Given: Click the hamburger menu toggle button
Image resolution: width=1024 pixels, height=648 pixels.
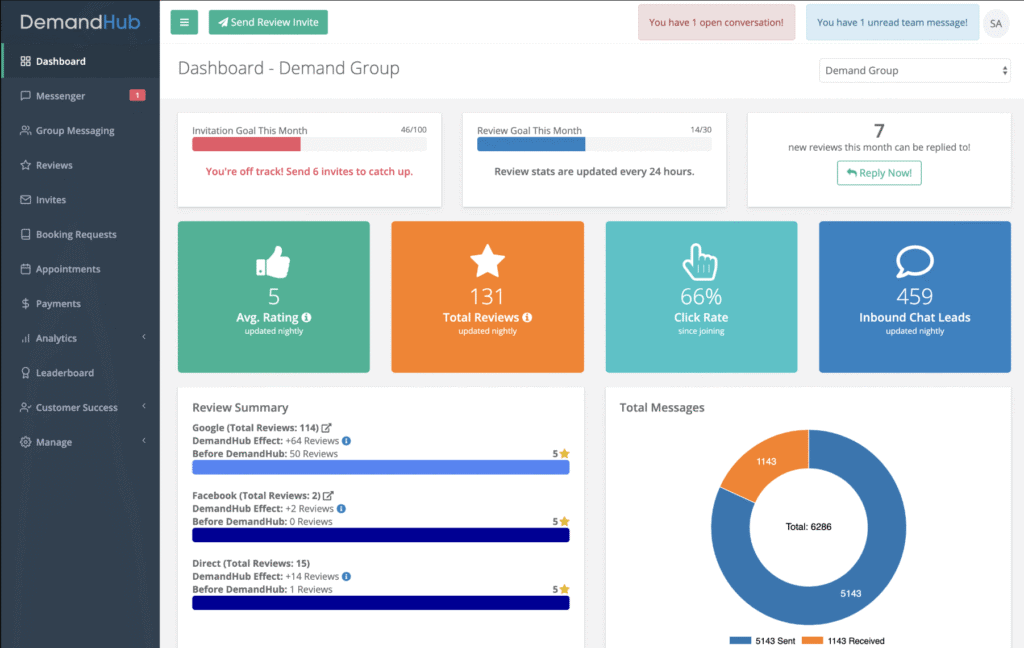Looking at the screenshot, I should coord(184,22).
